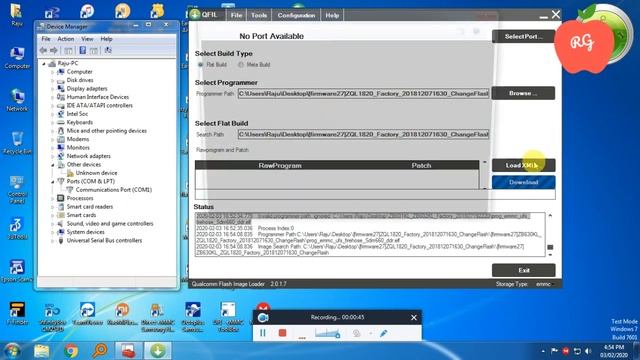Click Load XML button
The height and width of the screenshot is (360, 640).
tap(523, 165)
